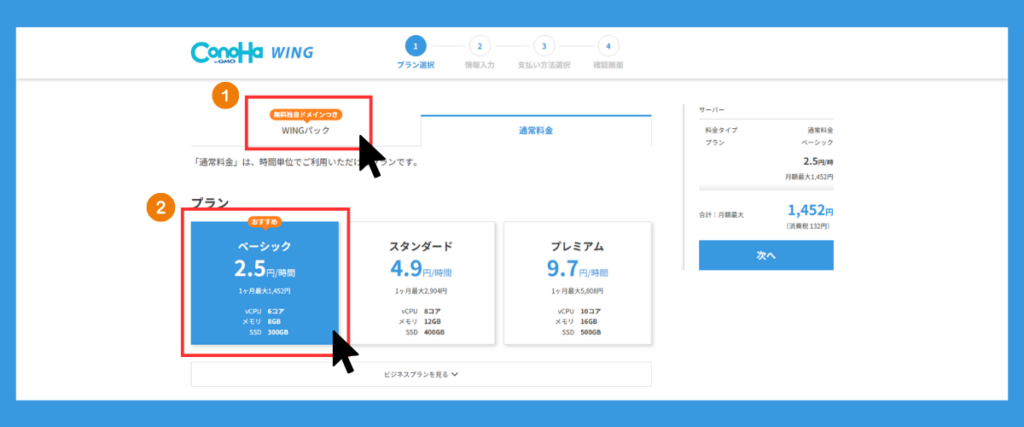Switch to the WINGパック tab

click(306, 131)
